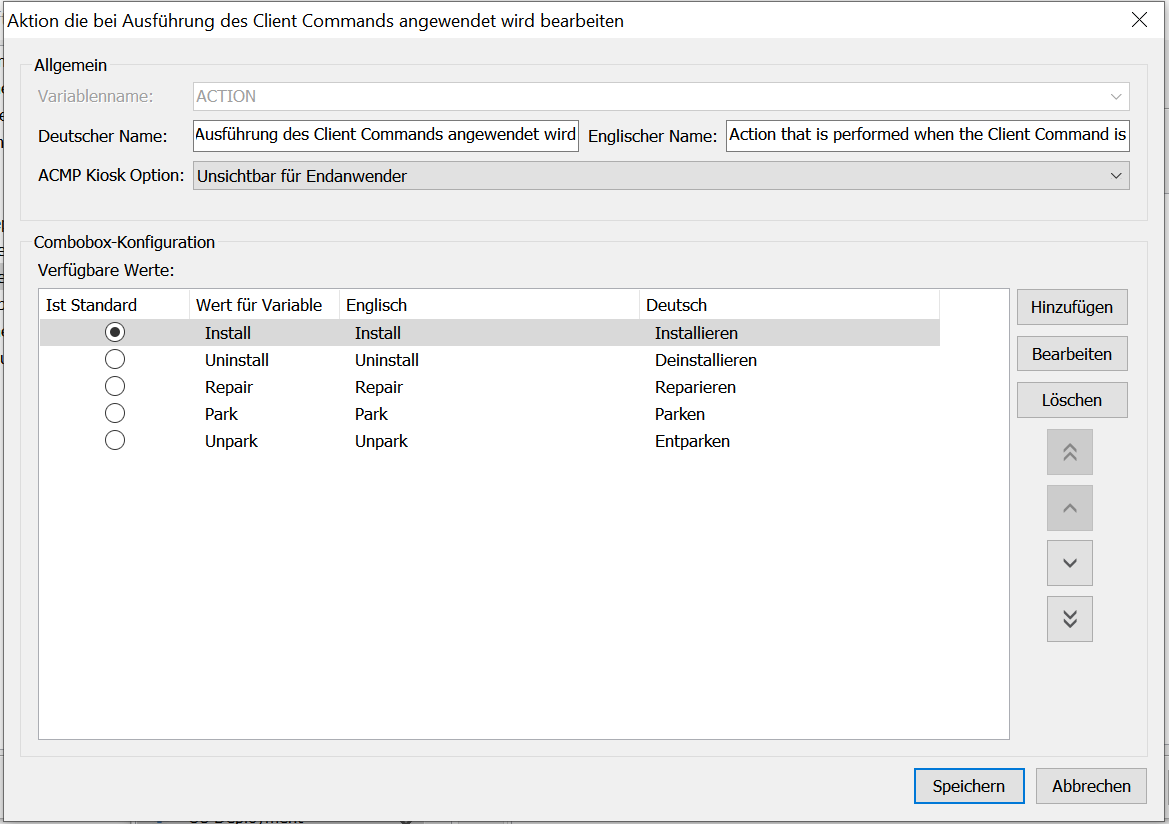Select the Entparken row in the list

pos(692,441)
